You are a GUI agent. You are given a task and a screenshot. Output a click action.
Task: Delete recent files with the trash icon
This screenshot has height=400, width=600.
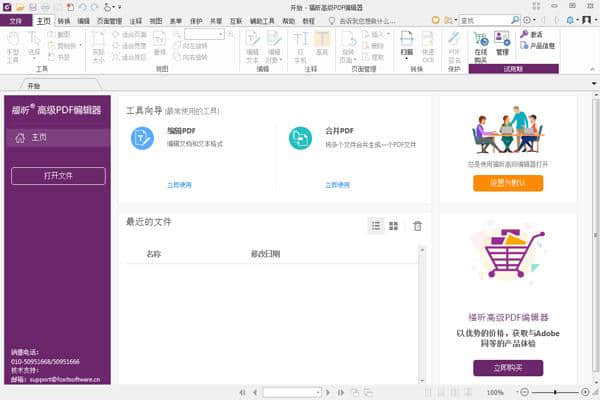418,227
